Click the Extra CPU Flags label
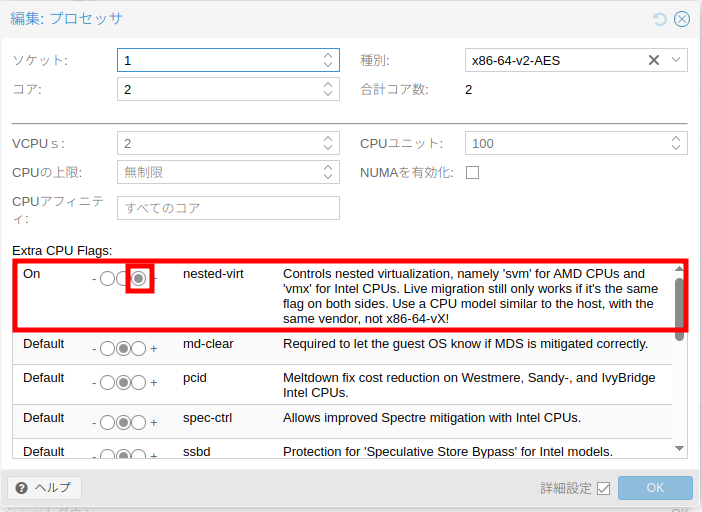Image resolution: width=702 pixels, height=512 pixels. (62, 251)
